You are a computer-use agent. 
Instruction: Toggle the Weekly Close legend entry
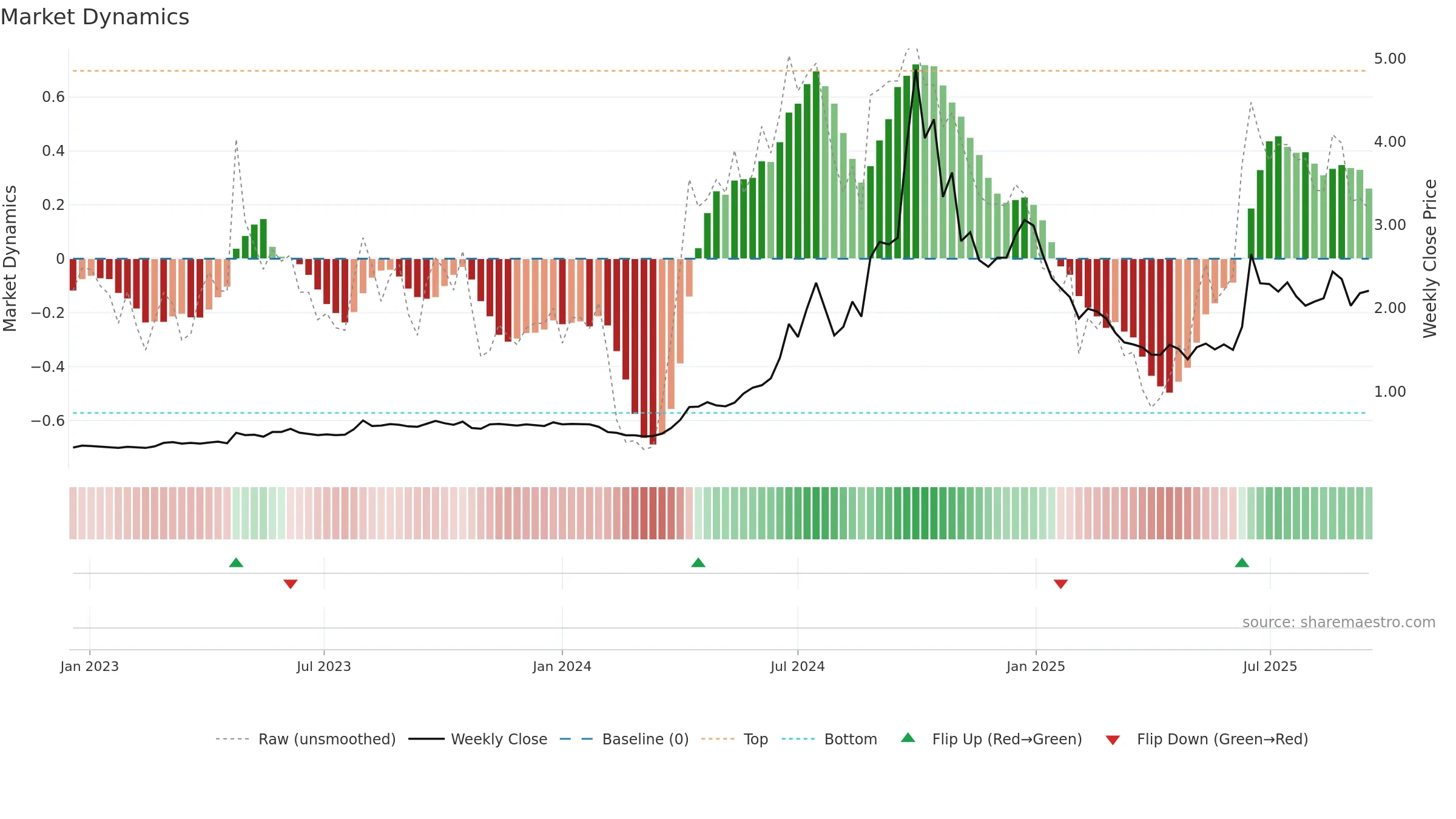coord(478,739)
